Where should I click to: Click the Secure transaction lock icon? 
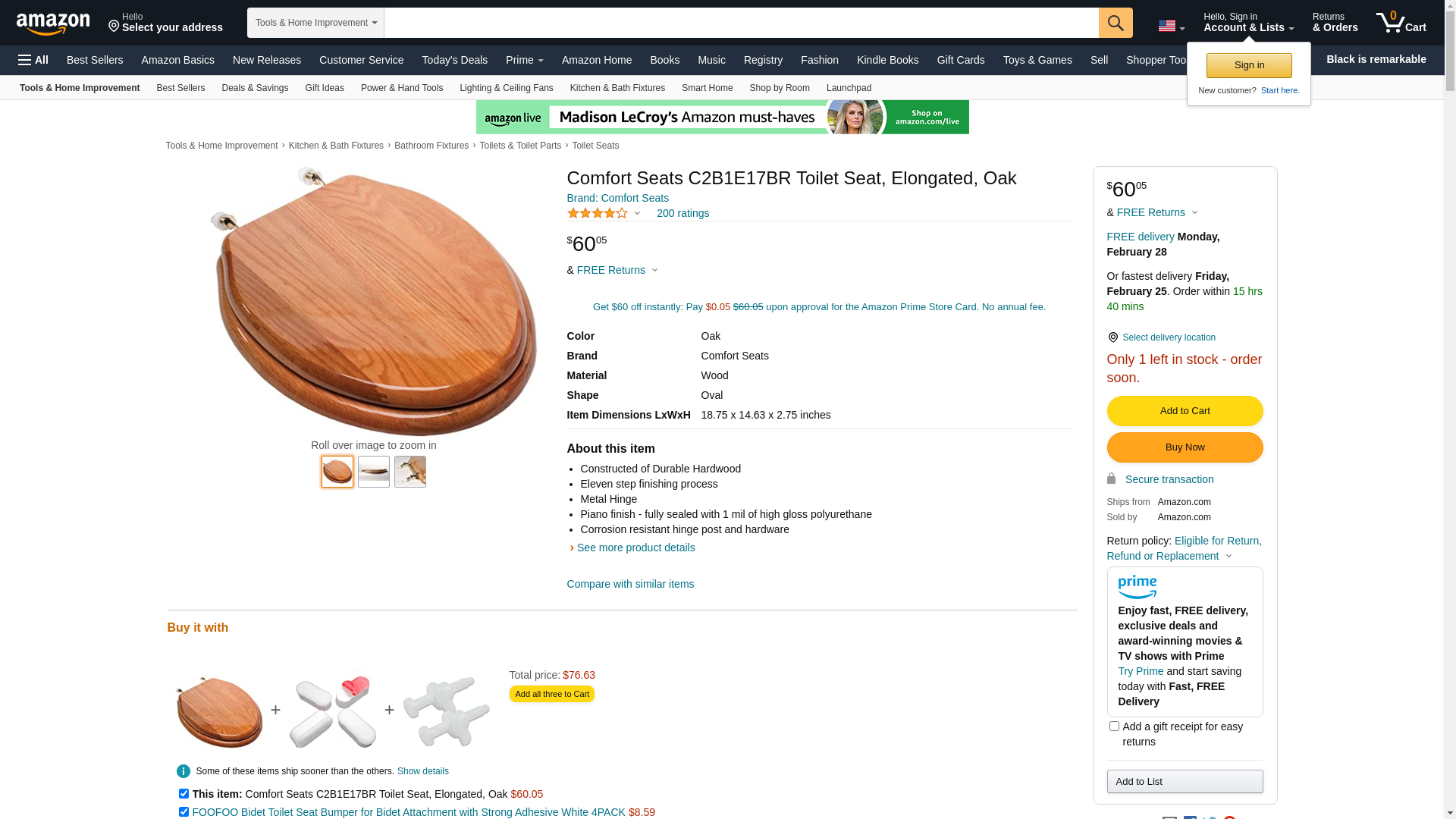coord(1111,479)
